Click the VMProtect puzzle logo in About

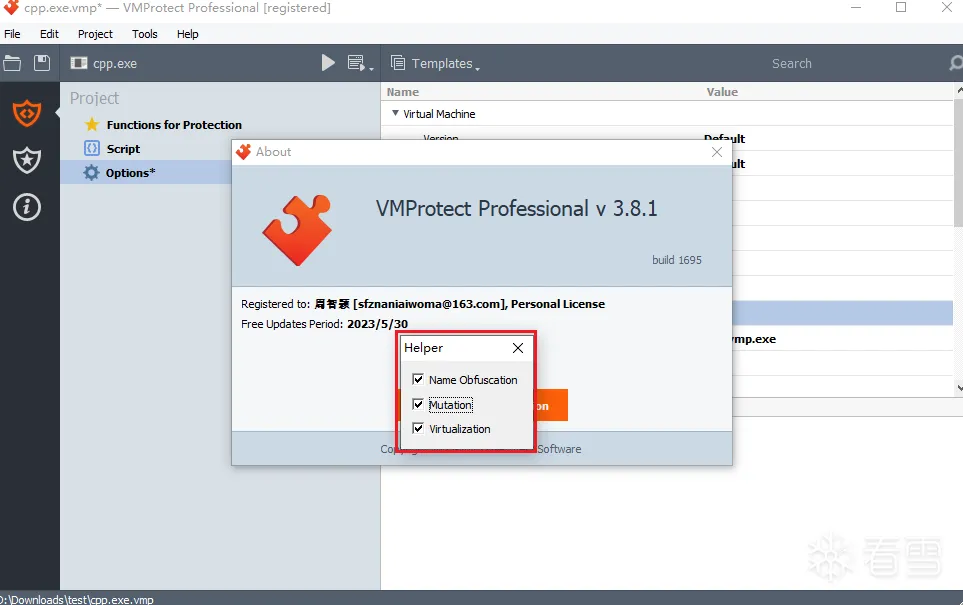point(297,230)
